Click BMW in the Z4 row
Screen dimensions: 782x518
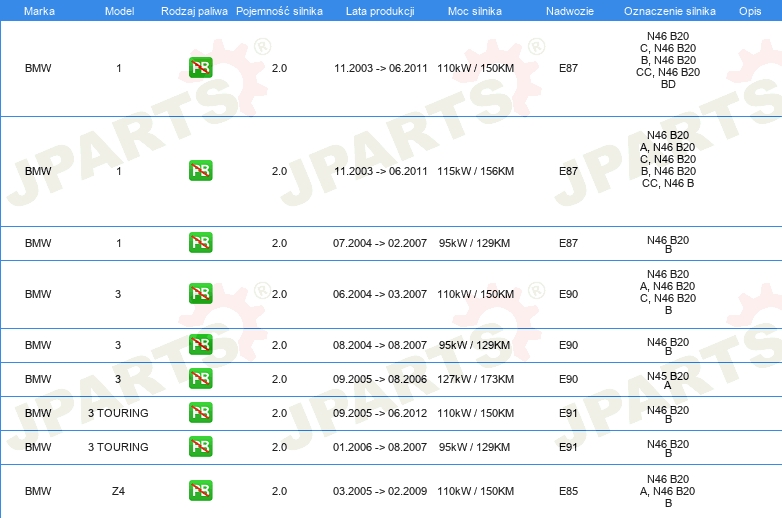(38, 491)
